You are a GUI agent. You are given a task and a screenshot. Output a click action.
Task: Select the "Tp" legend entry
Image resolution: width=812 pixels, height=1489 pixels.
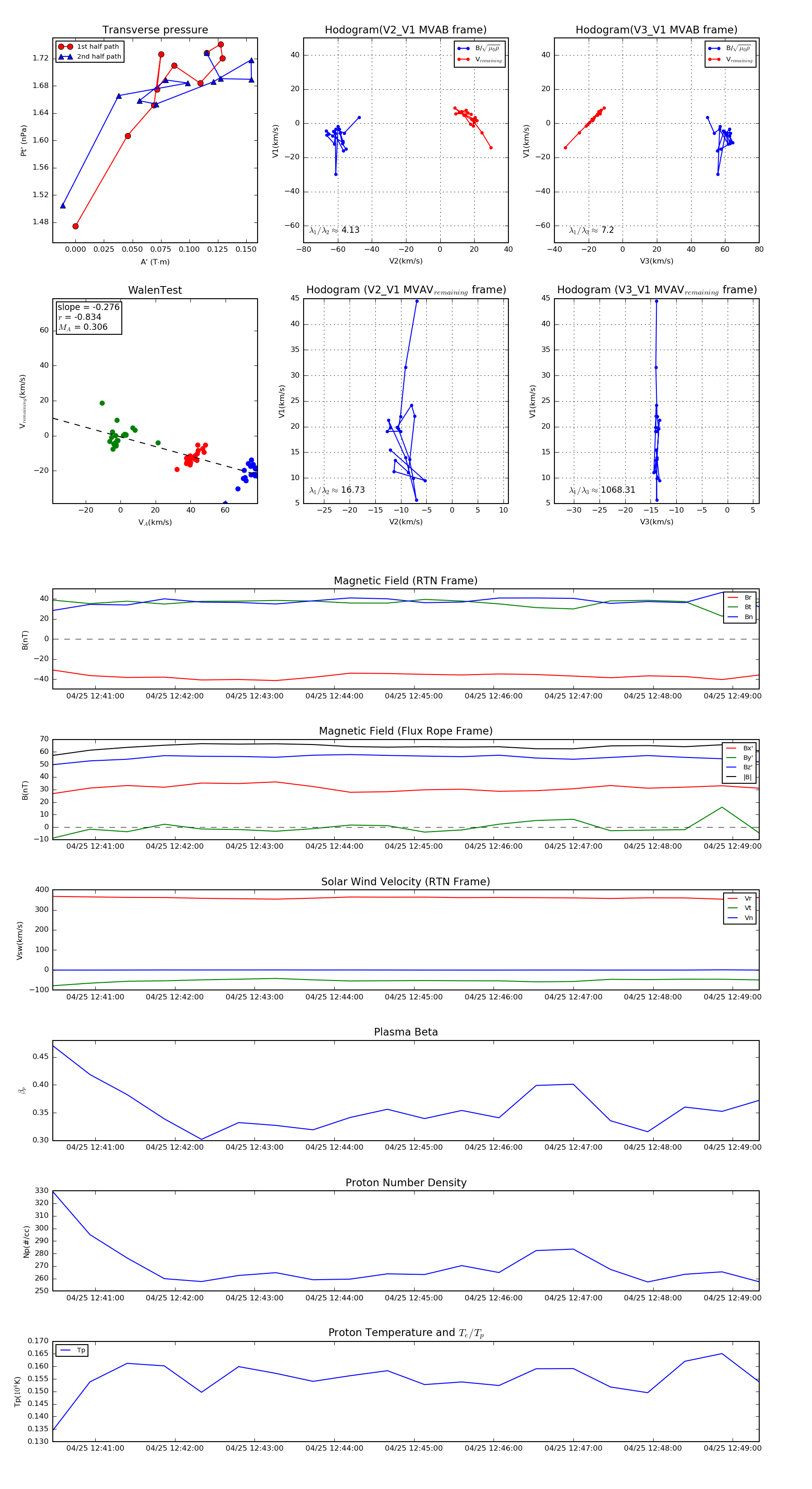[x=73, y=1351]
